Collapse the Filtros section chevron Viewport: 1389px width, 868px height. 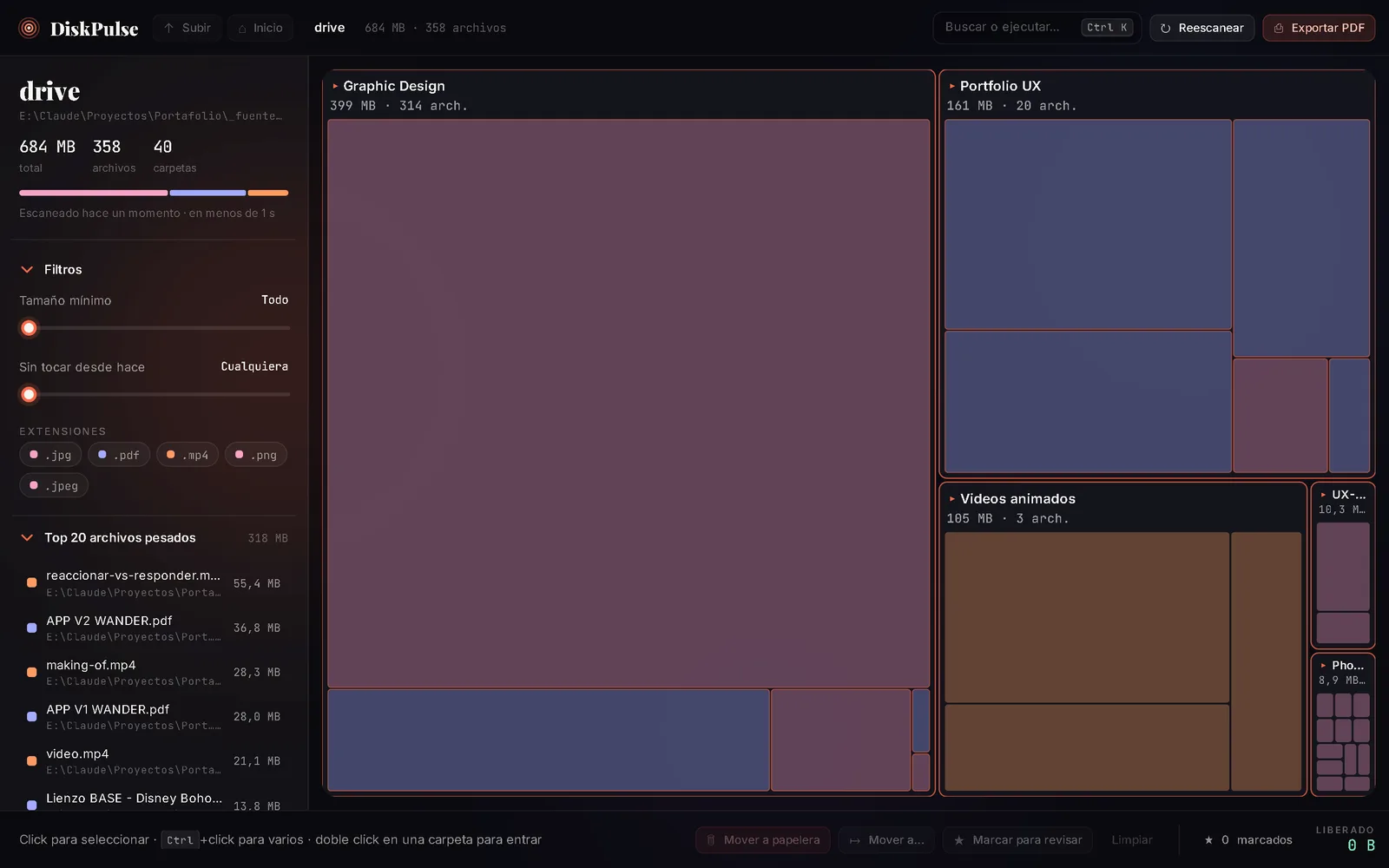(27, 270)
